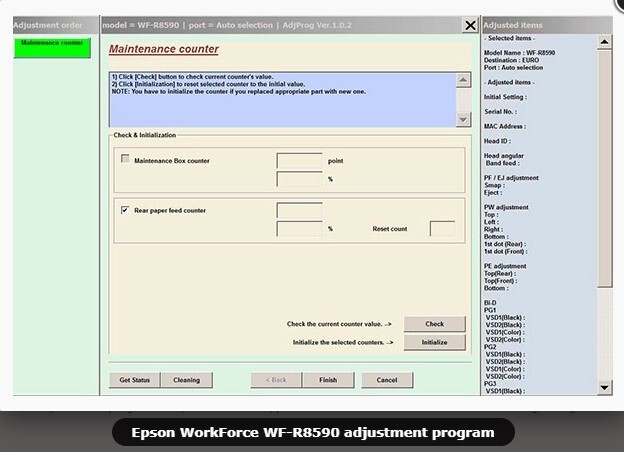Click the Rear paper feed percent field

[x=299, y=229]
